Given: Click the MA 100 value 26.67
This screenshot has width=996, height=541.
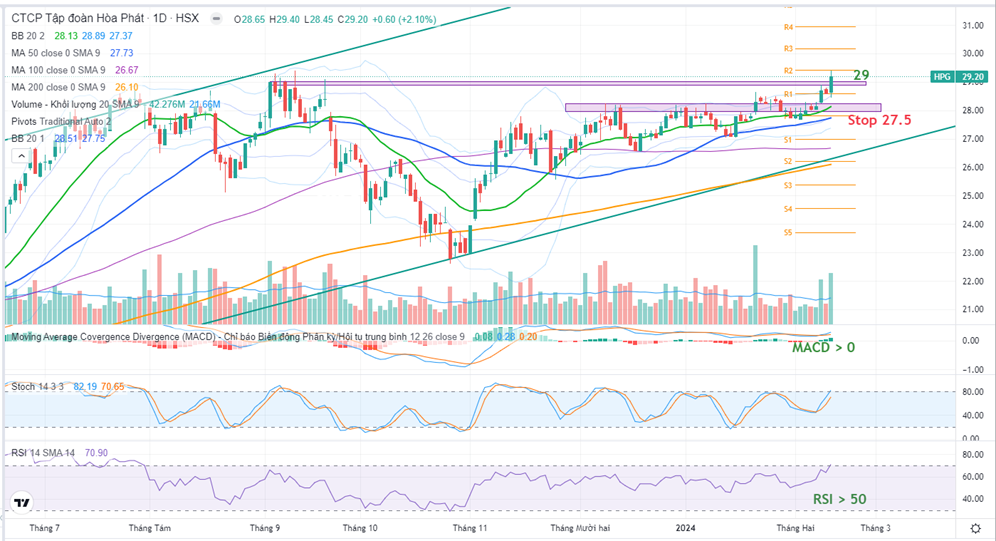Looking at the screenshot, I should pyautogui.click(x=126, y=70).
